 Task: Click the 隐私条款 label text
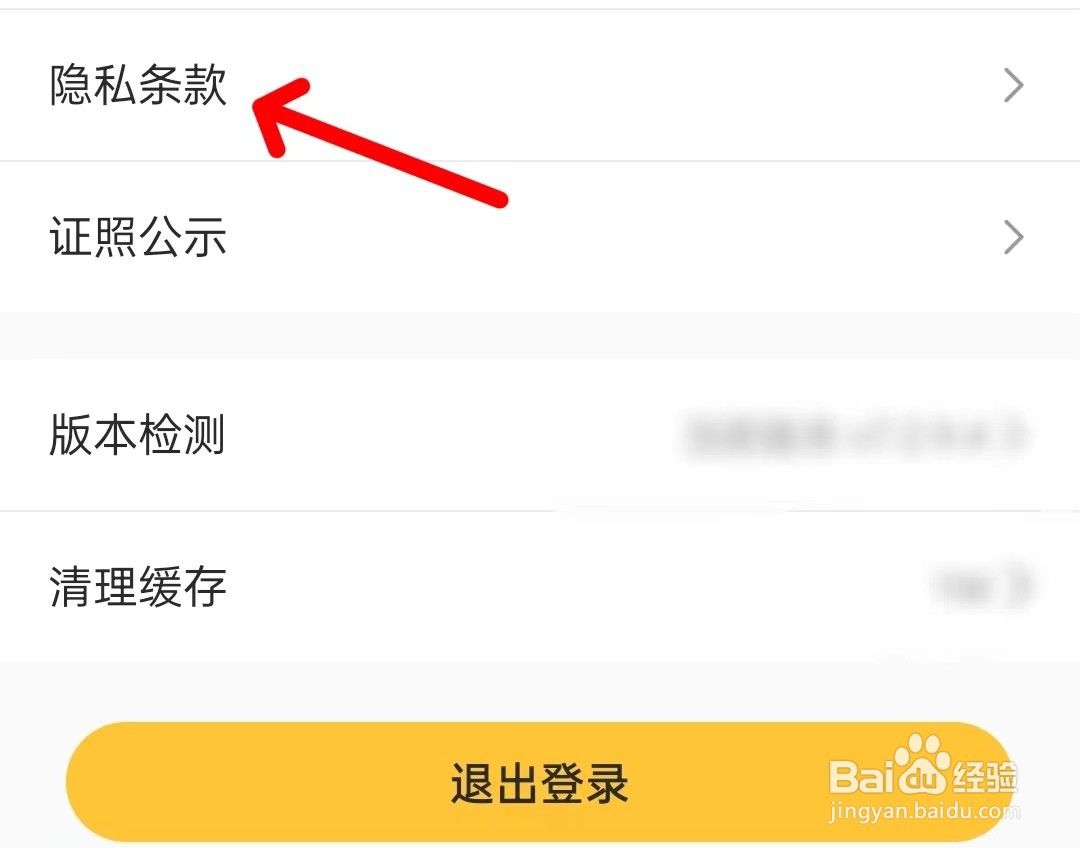pos(138,85)
